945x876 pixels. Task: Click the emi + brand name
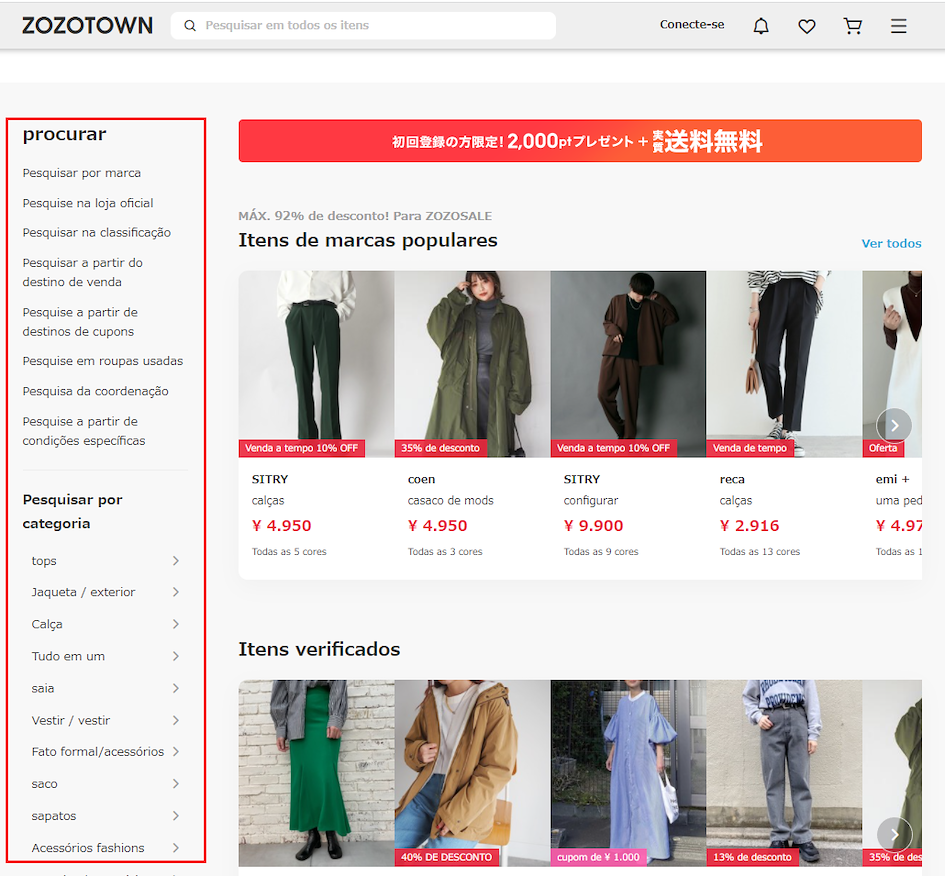coord(893,480)
